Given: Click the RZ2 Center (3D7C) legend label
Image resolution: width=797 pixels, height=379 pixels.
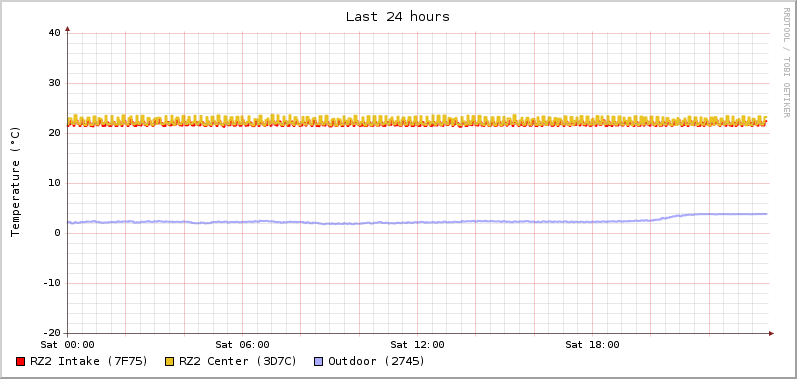Looking at the screenshot, I should (x=238, y=361).
